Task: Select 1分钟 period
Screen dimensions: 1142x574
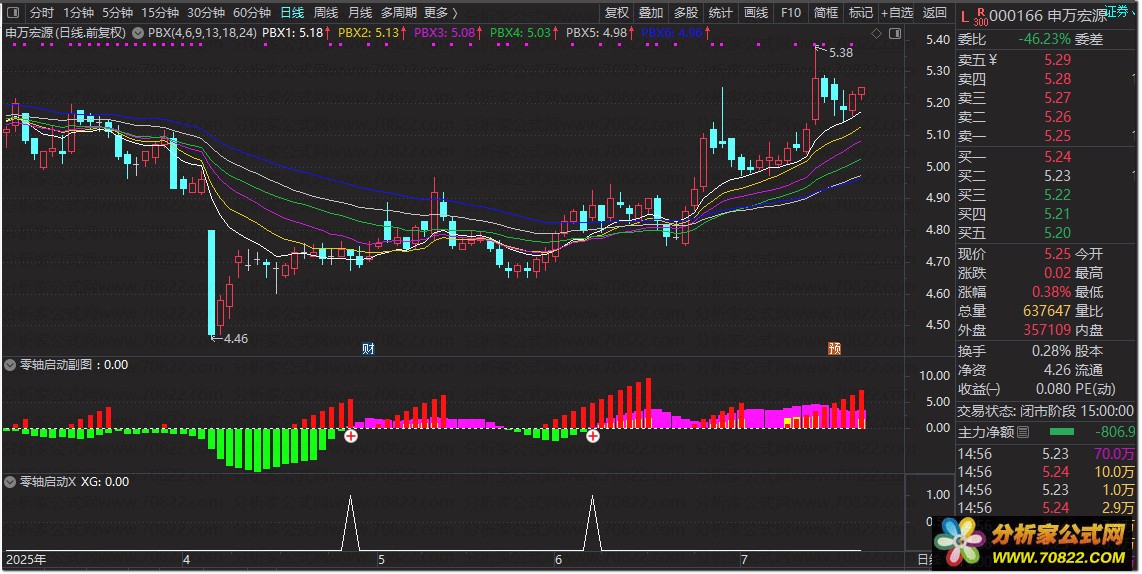Action: click(78, 12)
